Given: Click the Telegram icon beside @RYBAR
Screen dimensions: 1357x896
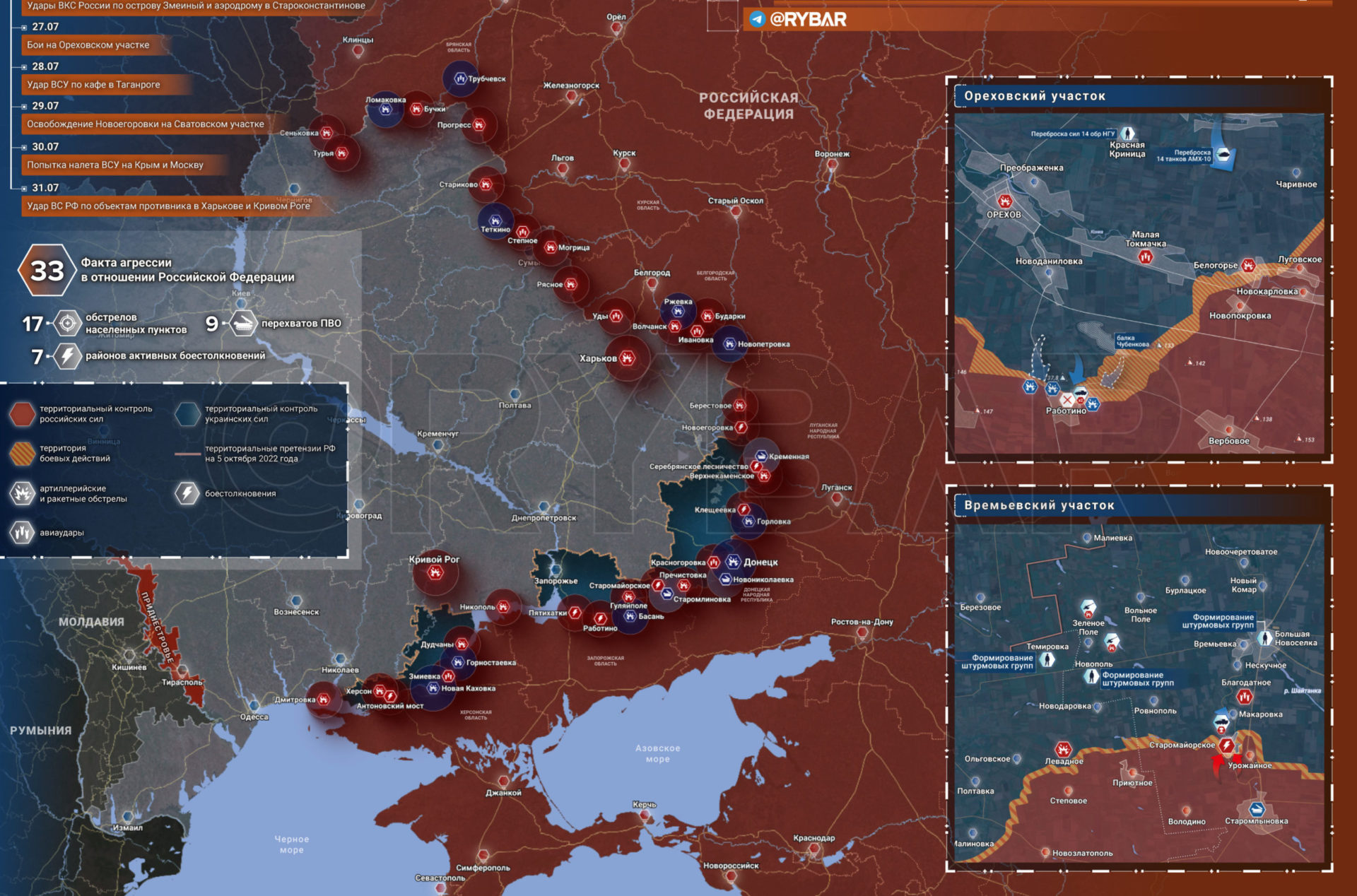Looking at the screenshot, I should click(757, 19).
